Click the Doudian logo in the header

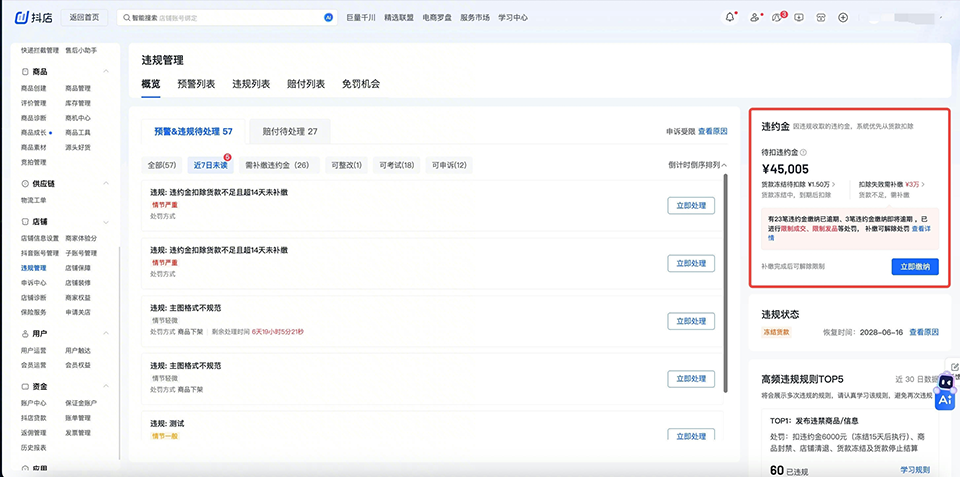tap(35, 17)
